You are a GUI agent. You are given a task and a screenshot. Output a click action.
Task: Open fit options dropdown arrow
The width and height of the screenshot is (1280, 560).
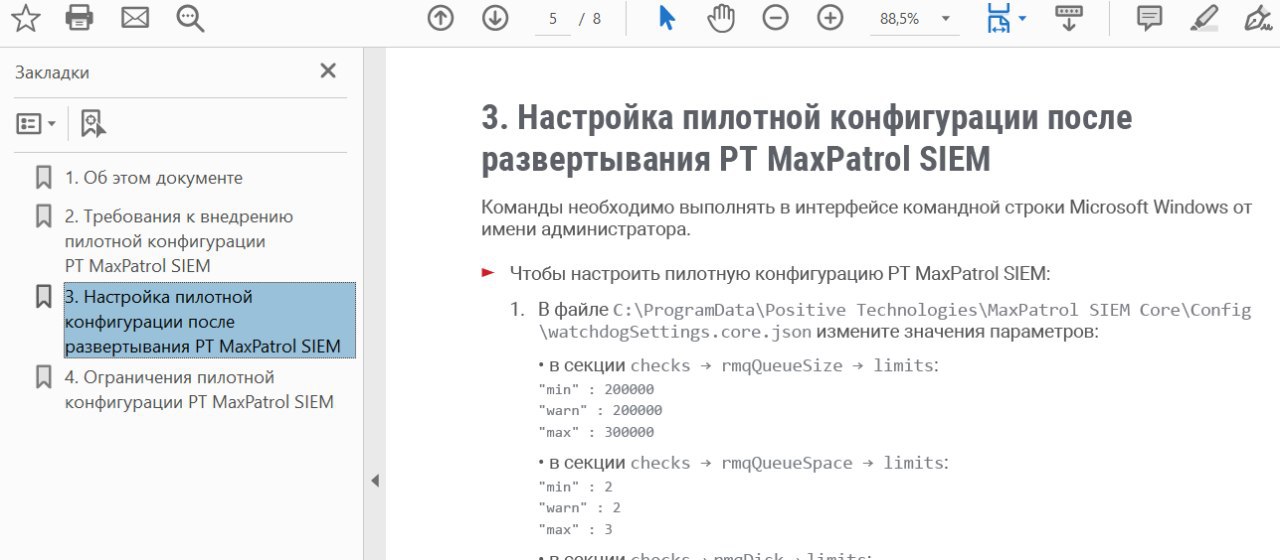[x=1022, y=18]
